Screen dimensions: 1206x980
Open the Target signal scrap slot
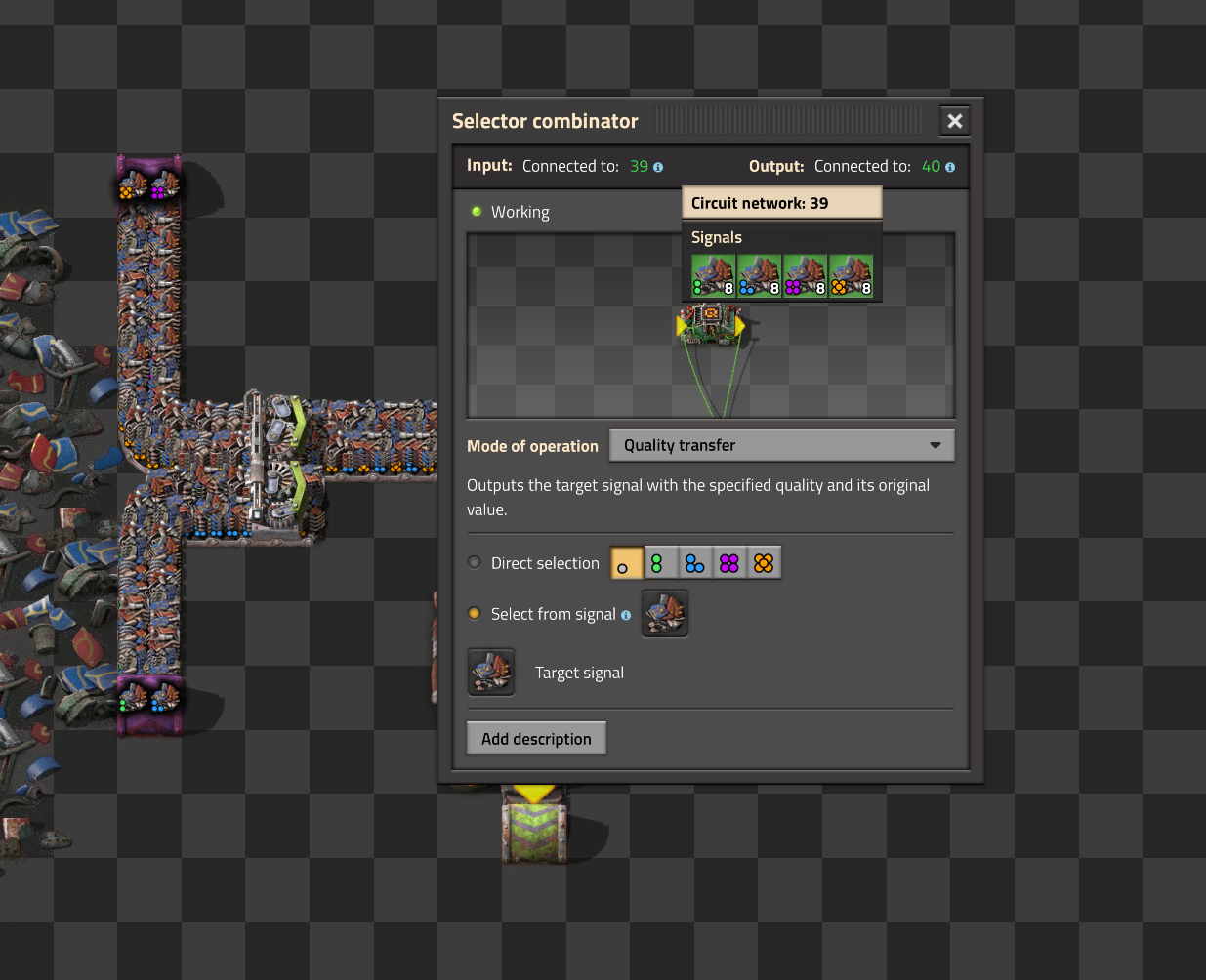(x=491, y=673)
